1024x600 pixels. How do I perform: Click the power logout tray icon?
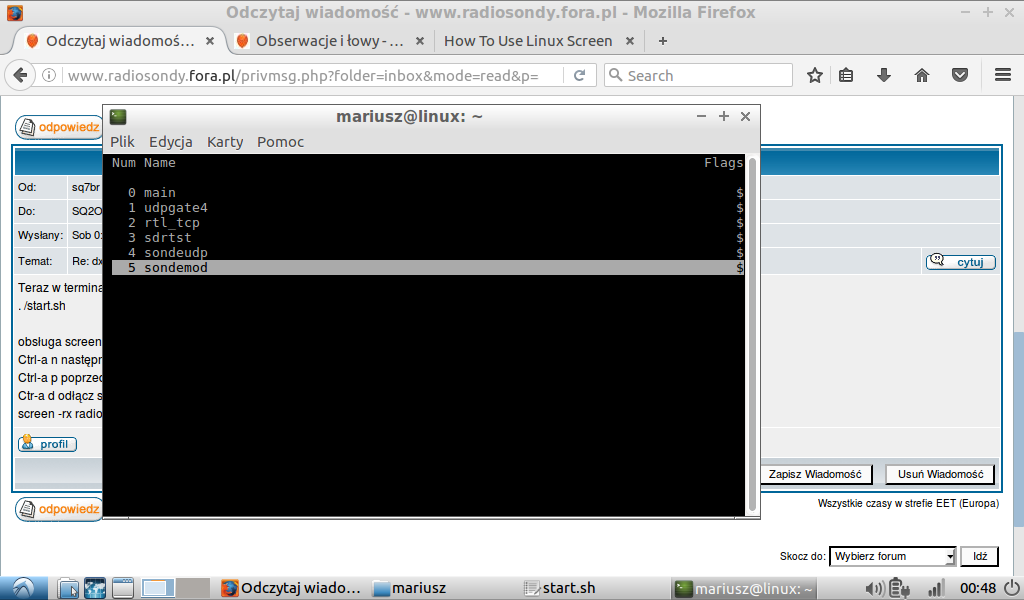(x=1012, y=588)
